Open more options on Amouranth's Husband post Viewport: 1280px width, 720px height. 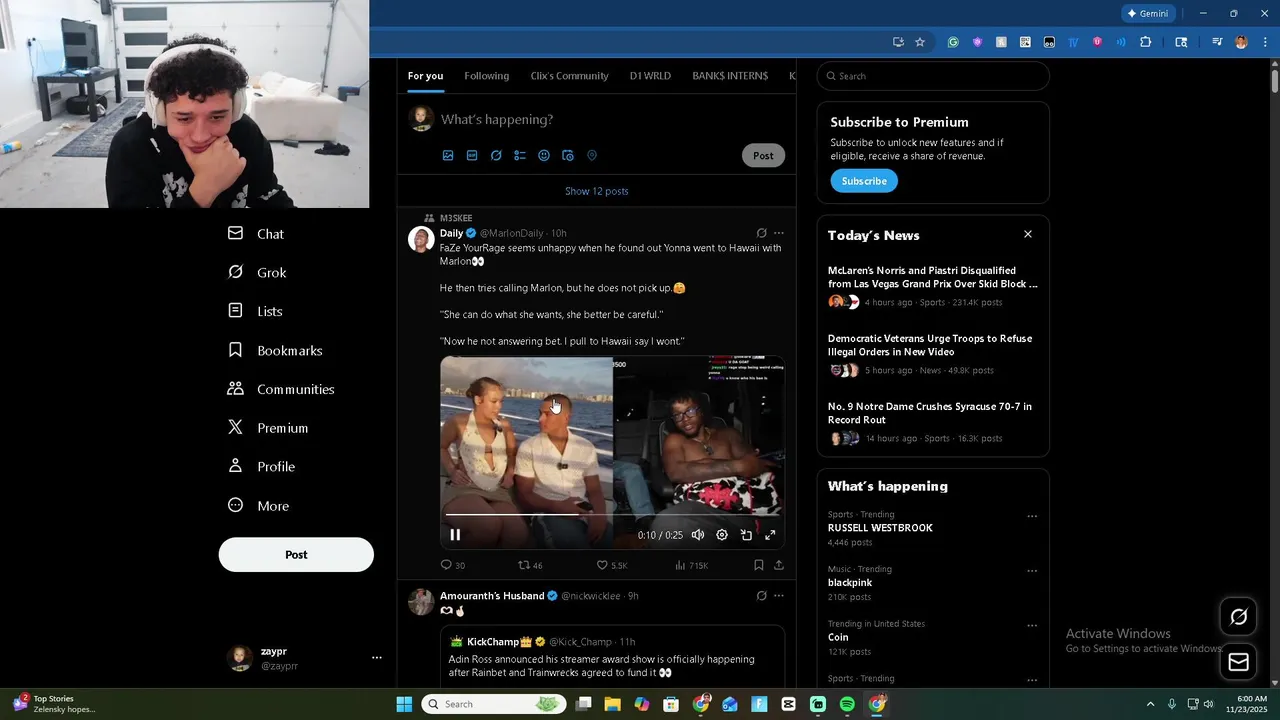[779, 596]
